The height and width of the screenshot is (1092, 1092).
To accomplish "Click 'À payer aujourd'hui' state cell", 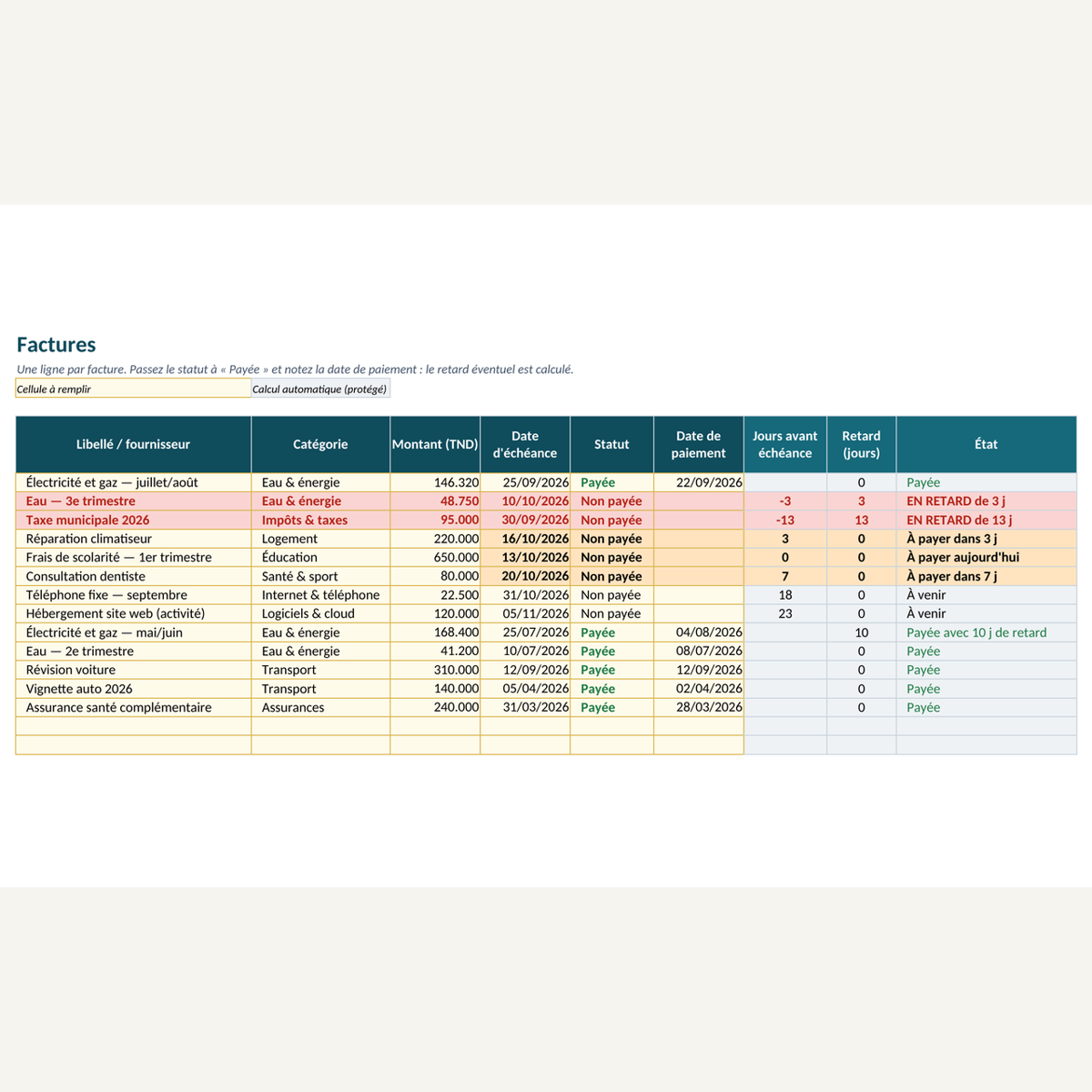I will [x=986, y=557].
